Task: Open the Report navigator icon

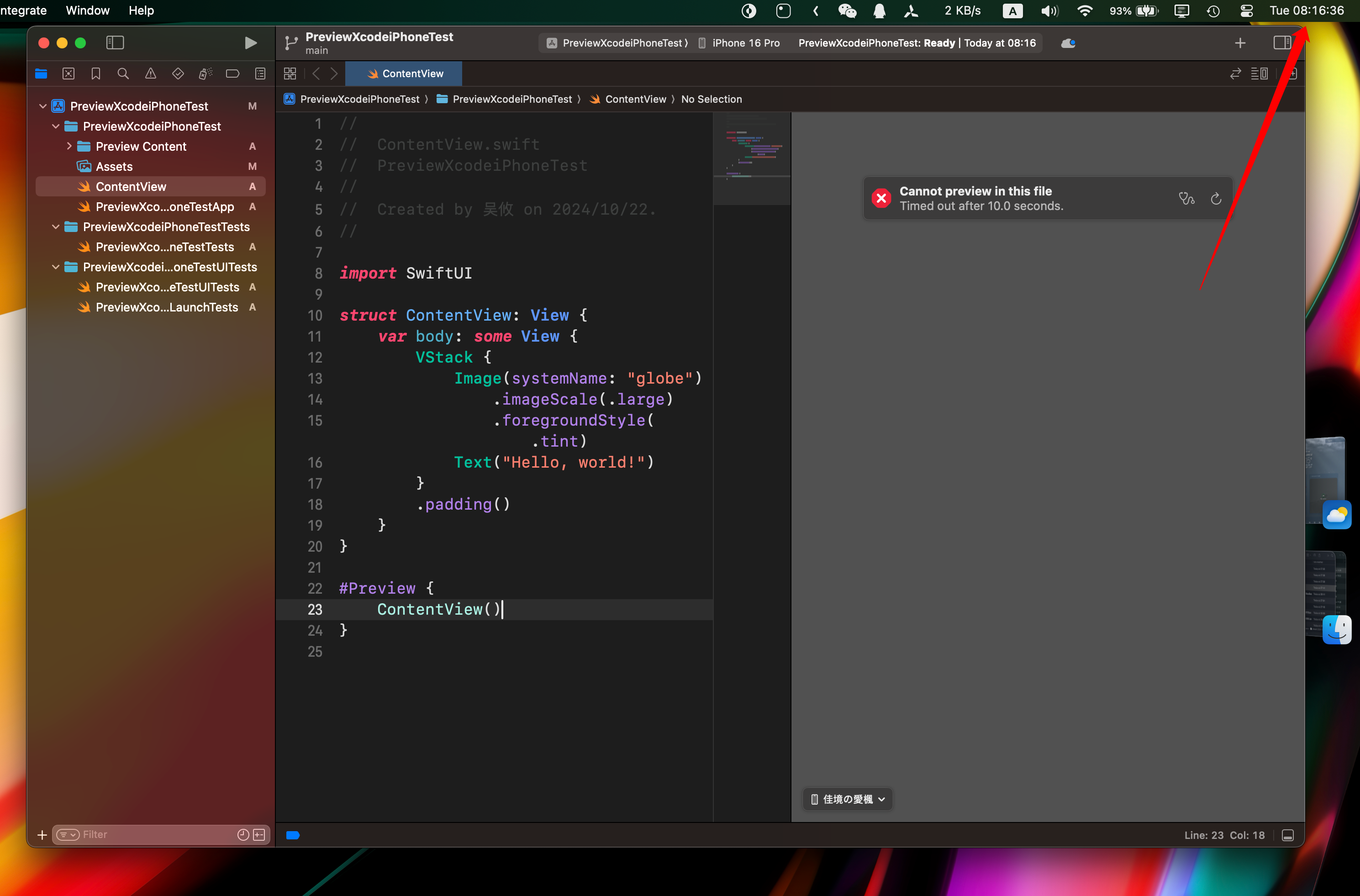Action: tap(260, 74)
